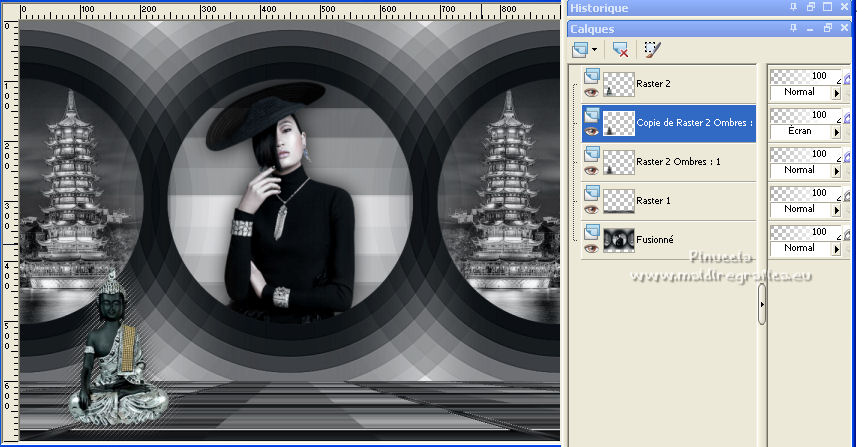Viewport: 857px width, 447px height.
Task: Open blend mode list for Raster 2
Action: (836, 93)
